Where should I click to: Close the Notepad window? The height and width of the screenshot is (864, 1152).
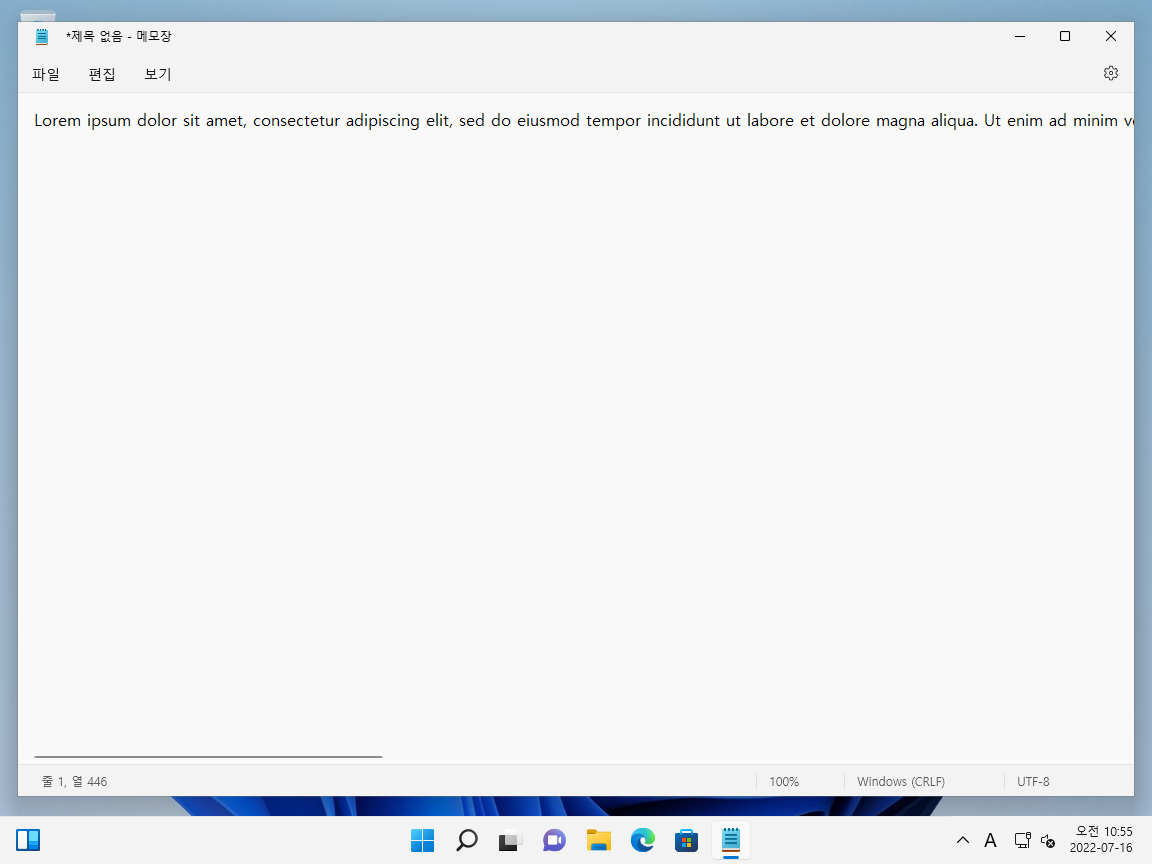(x=1110, y=36)
